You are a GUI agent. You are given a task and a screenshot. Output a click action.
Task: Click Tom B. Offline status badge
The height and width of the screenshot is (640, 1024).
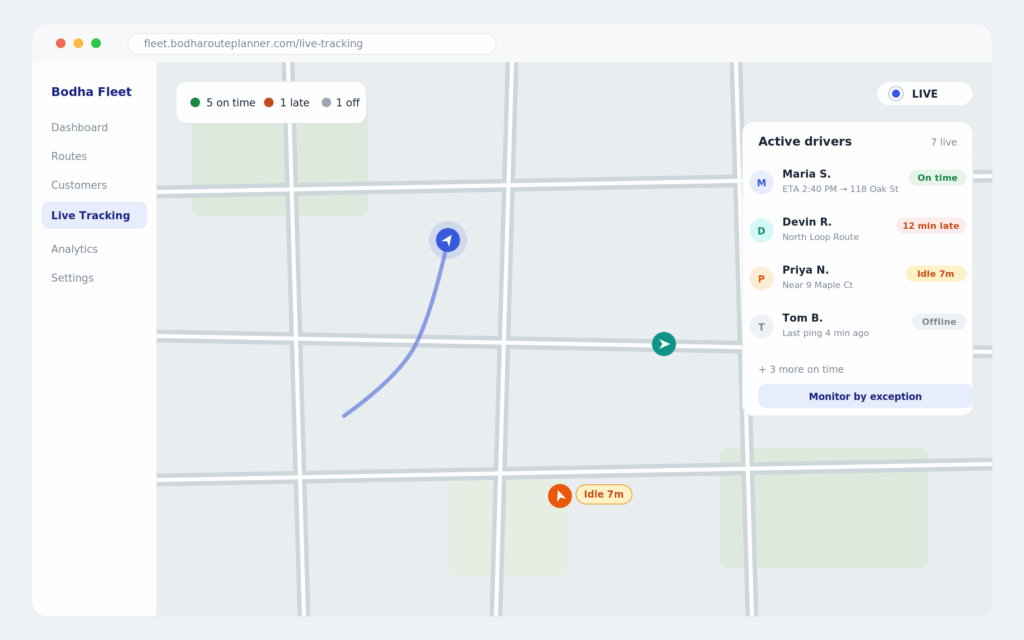(938, 322)
